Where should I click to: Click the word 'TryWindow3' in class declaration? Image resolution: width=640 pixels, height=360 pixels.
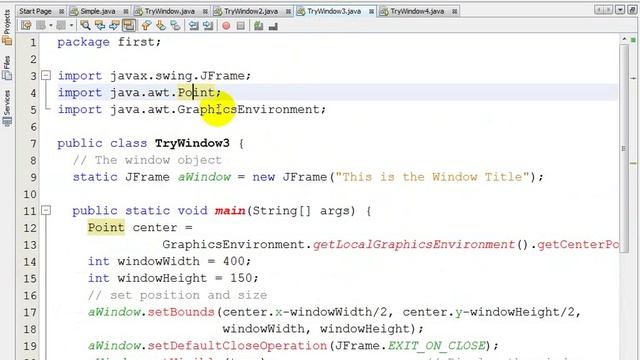(192, 143)
